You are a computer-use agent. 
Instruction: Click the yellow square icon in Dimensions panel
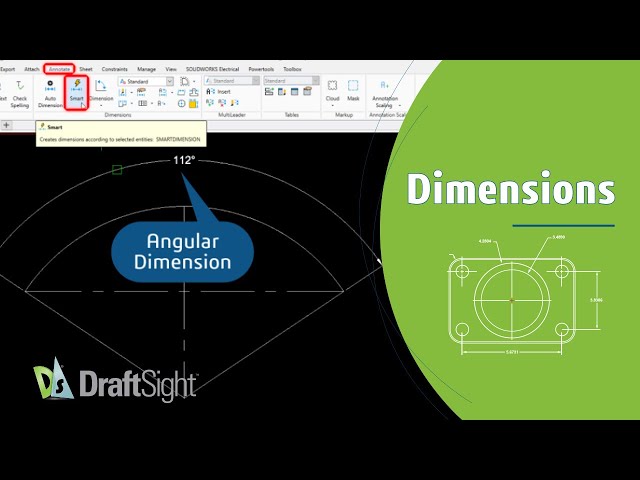[193, 103]
